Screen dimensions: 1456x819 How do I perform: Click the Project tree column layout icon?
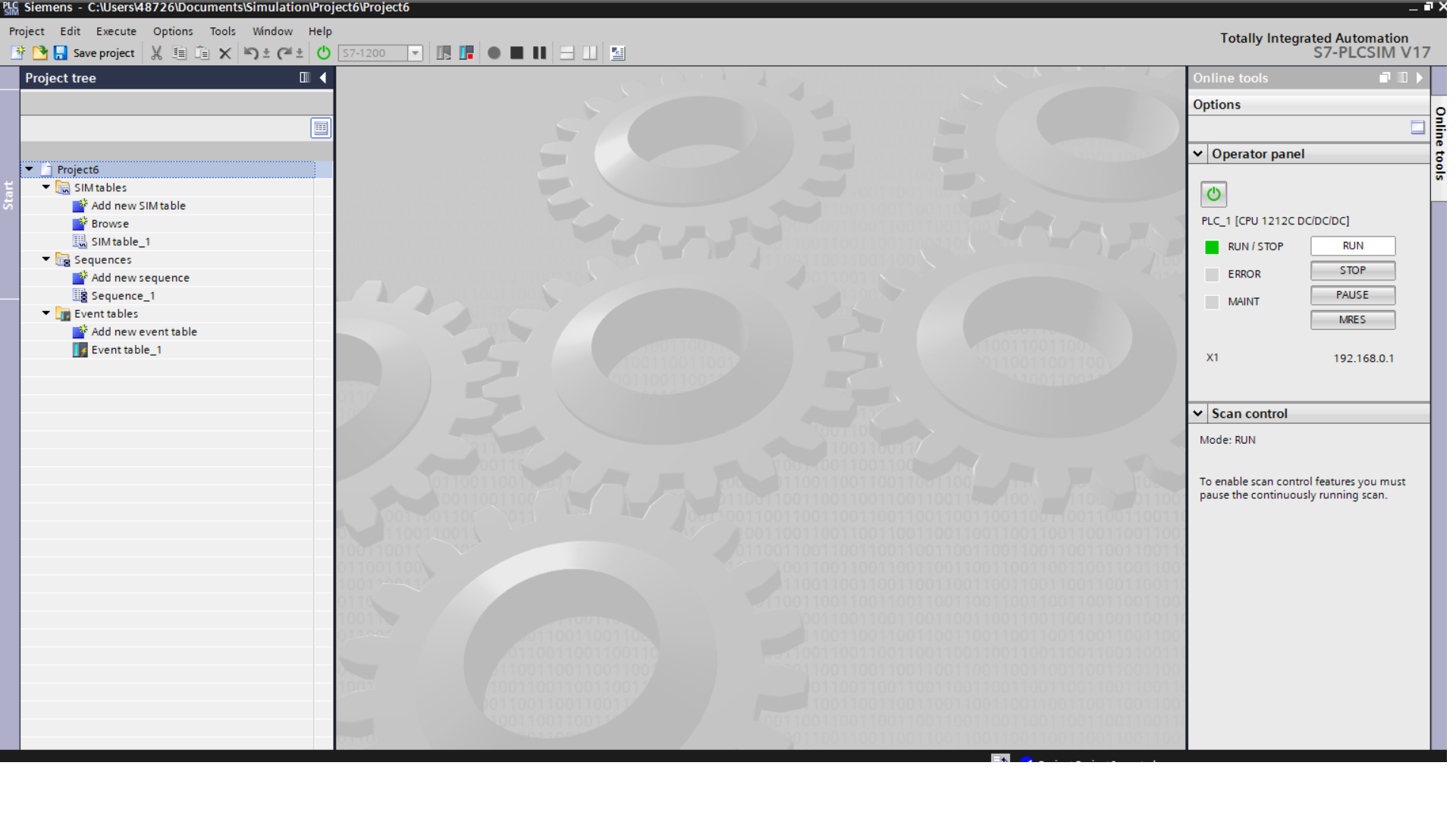305,77
